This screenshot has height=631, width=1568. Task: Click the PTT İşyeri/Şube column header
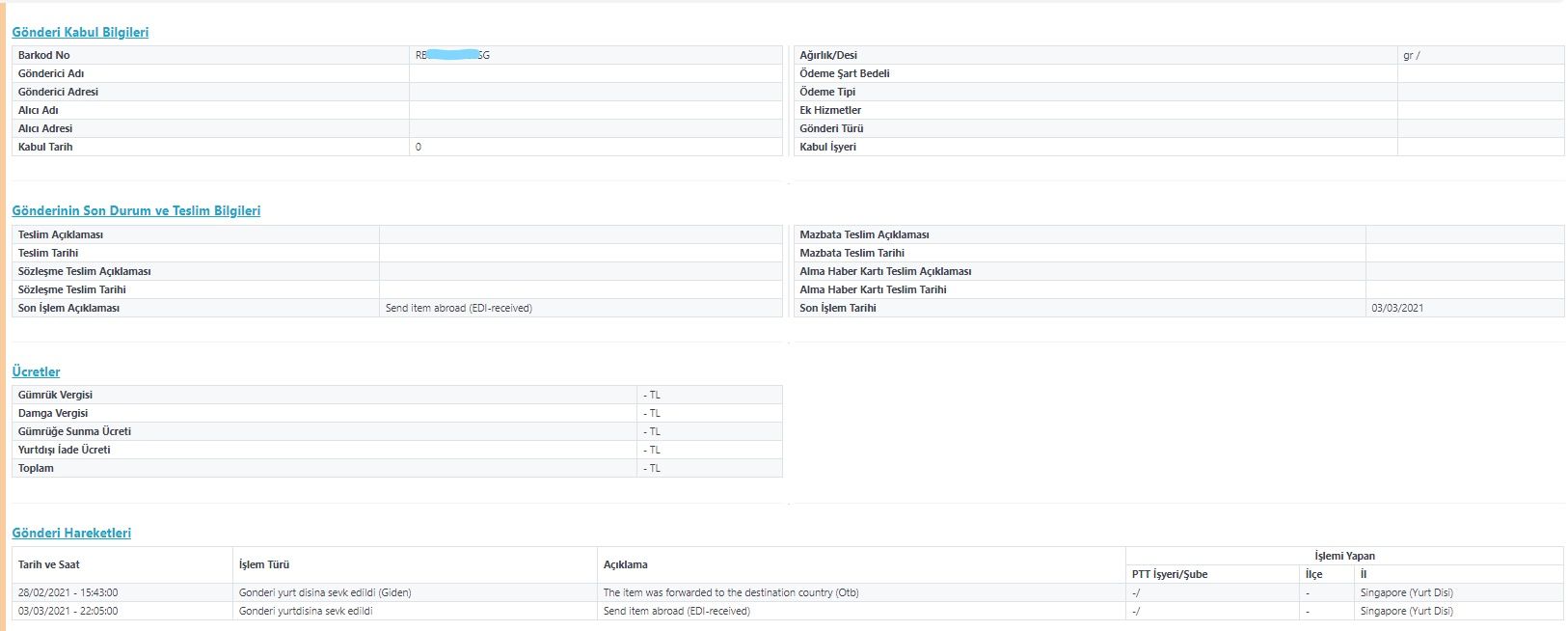click(1170, 574)
